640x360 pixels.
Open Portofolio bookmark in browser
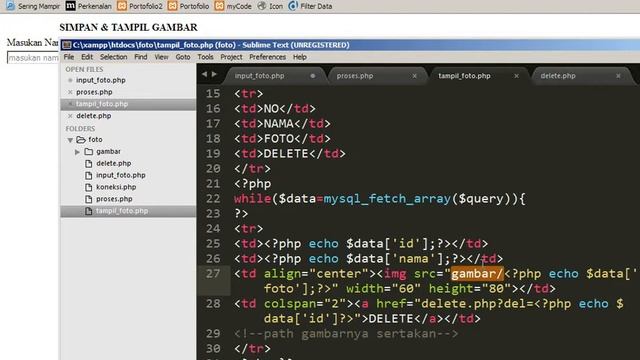click(x=188, y=6)
